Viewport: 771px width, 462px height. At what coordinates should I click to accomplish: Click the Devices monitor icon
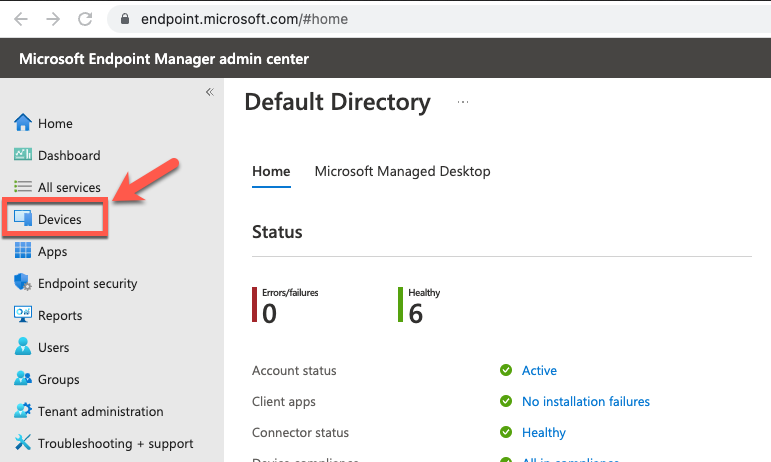click(x=23, y=219)
